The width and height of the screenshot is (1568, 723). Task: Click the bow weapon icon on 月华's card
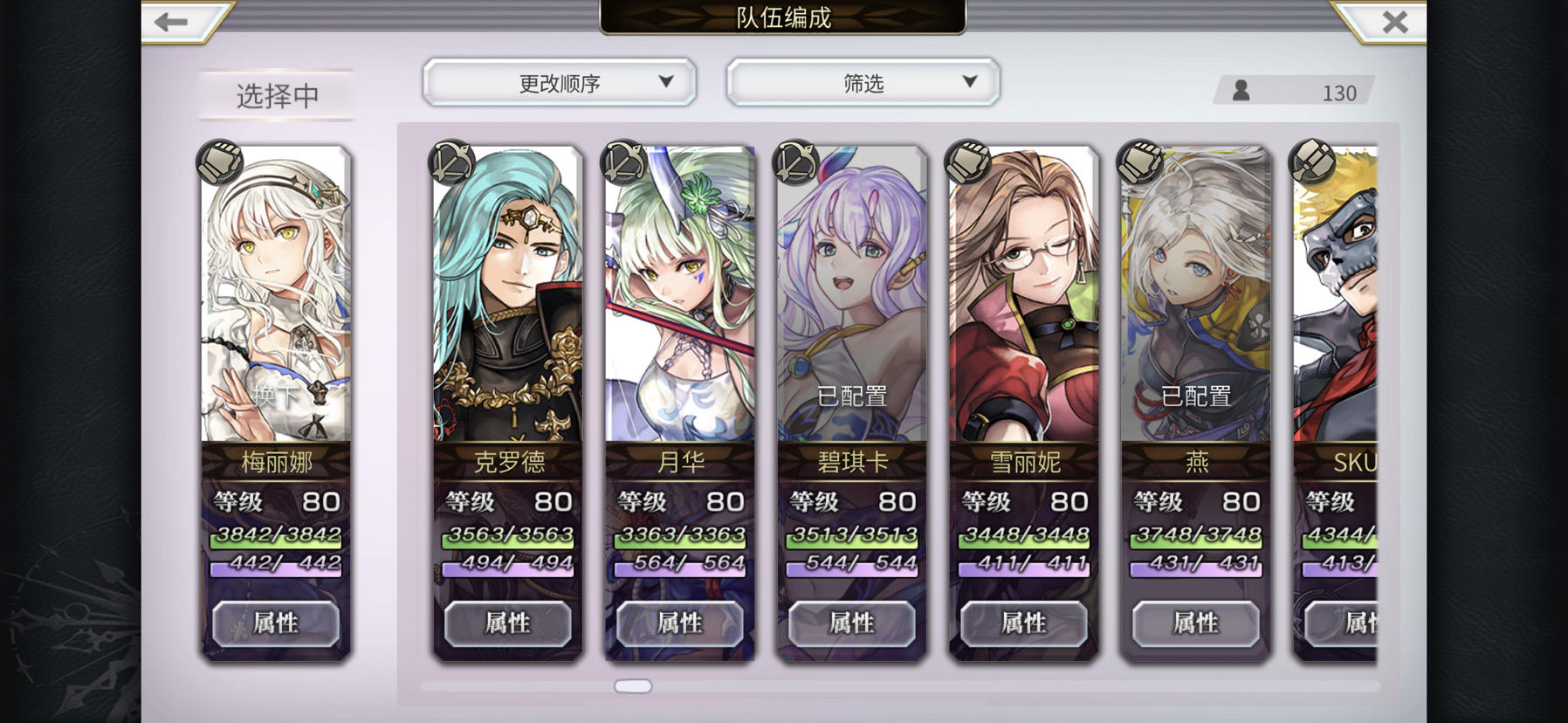623,162
